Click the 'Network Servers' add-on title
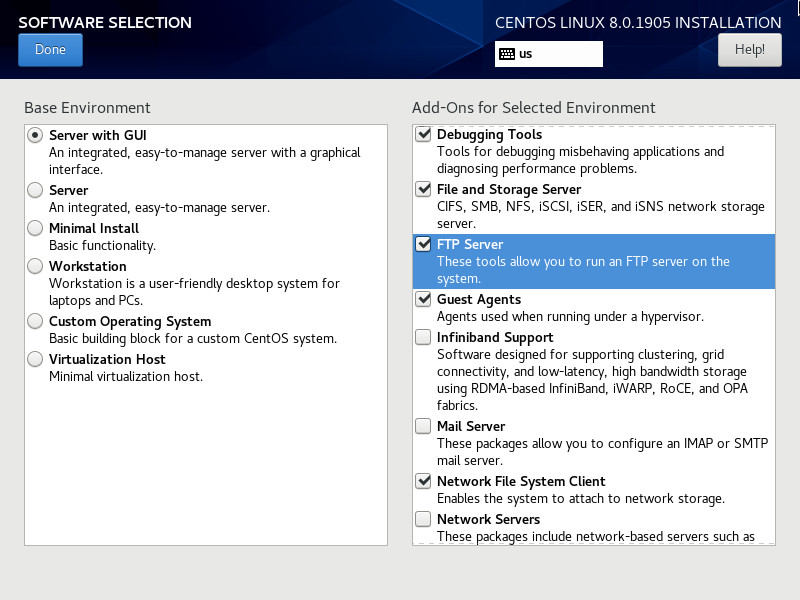This screenshot has width=800, height=600. coord(489,519)
